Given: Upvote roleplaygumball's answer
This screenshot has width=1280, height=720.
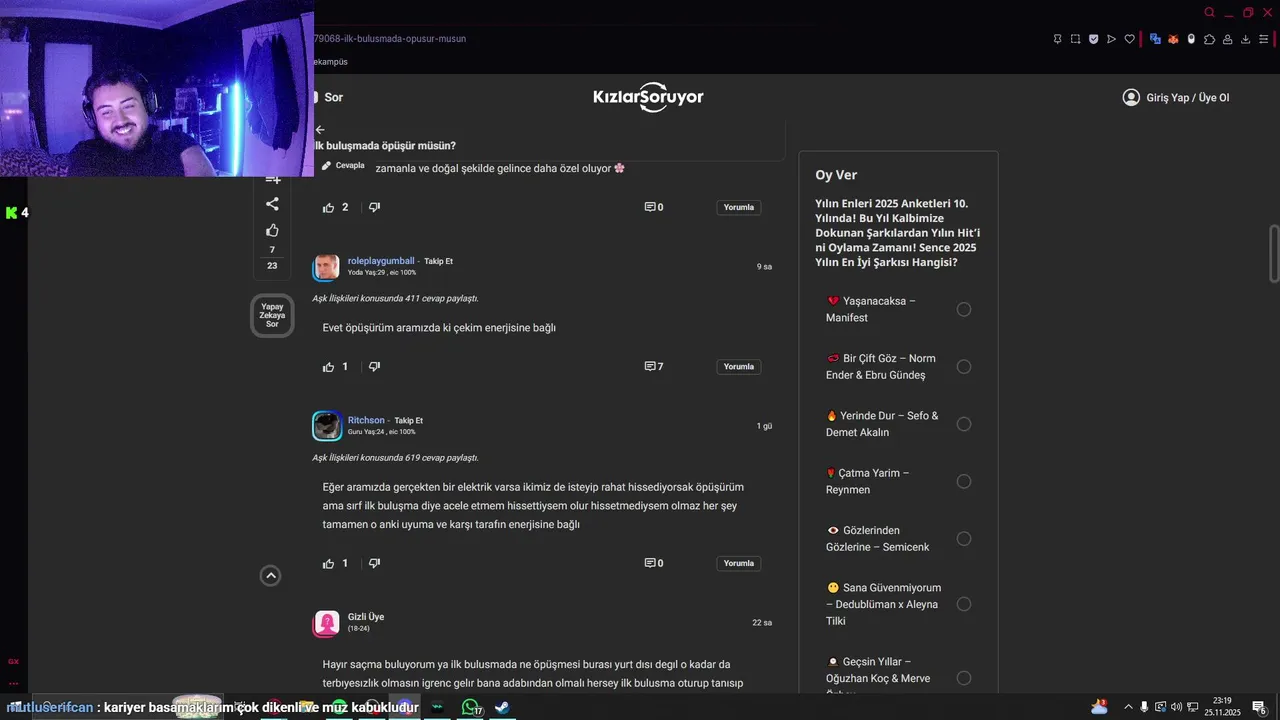Looking at the screenshot, I should (328, 367).
